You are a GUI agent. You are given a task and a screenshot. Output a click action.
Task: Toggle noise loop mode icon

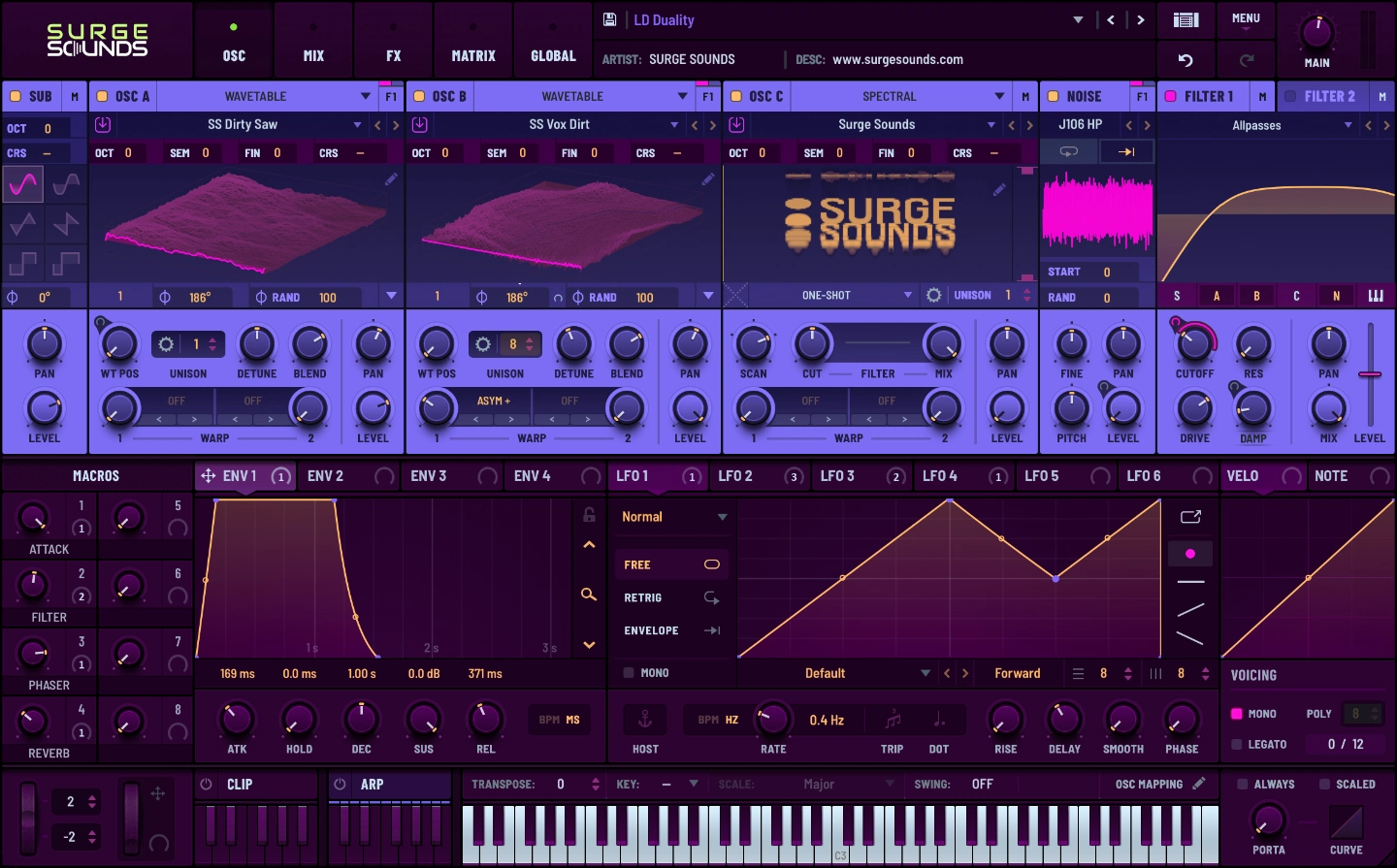pyautogui.click(x=1068, y=151)
